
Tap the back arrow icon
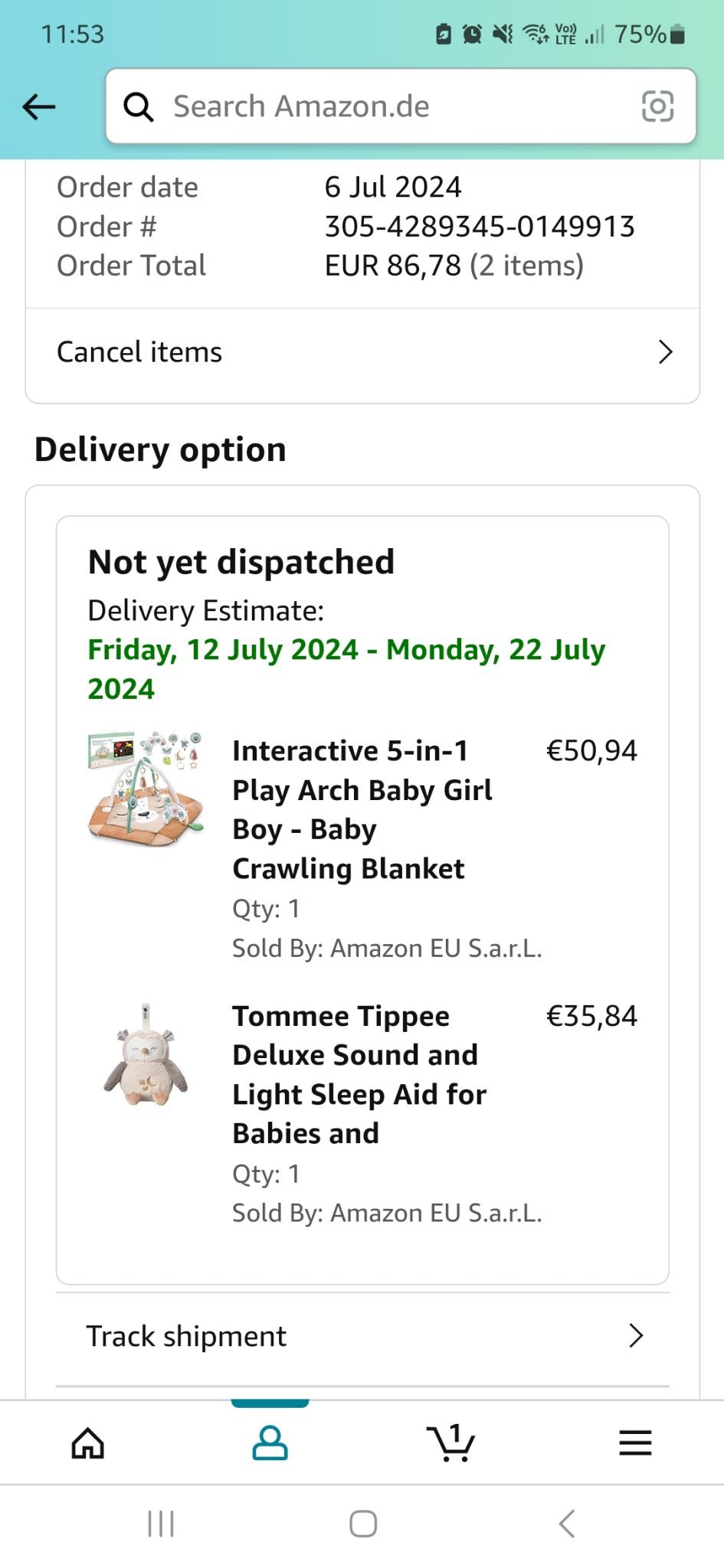coord(39,106)
